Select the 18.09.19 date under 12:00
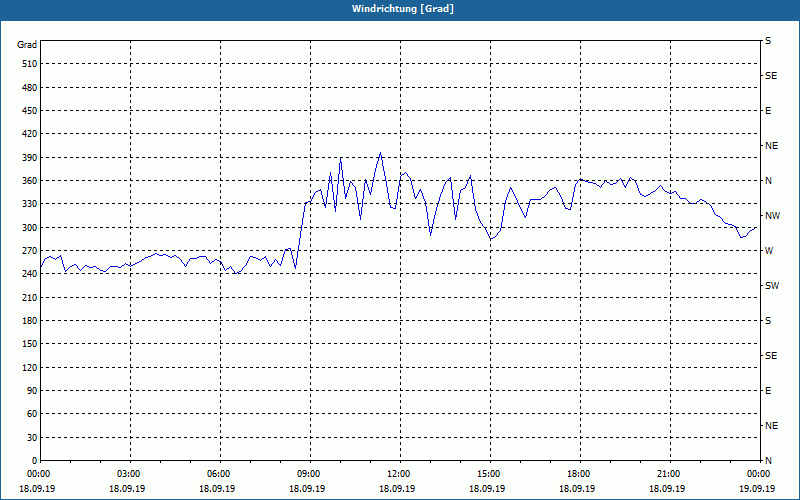This screenshot has height=500, width=800. pos(397,489)
